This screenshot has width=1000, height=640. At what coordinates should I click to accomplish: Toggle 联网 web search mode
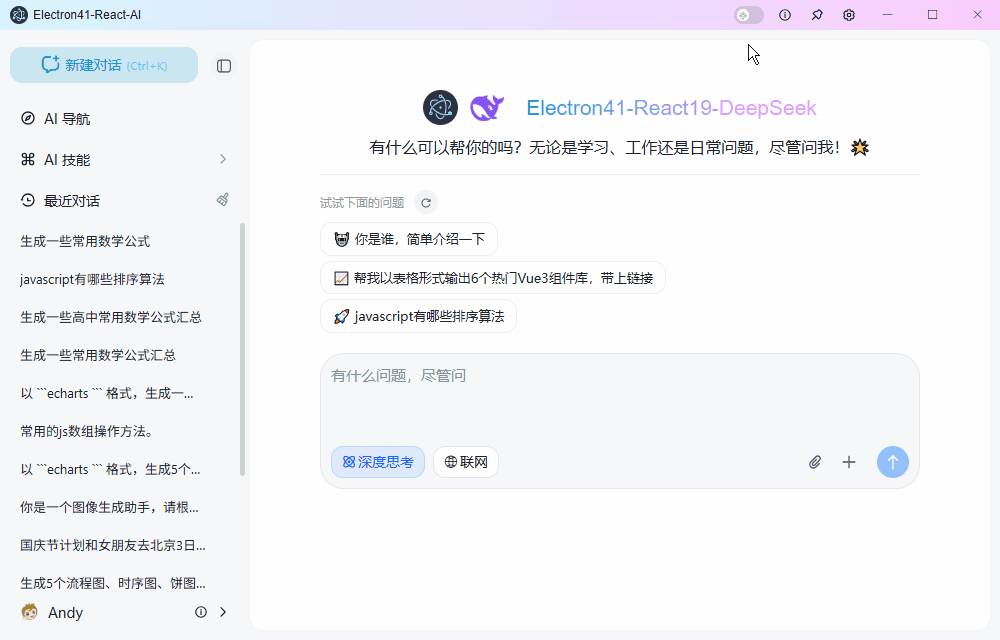tap(466, 462)
